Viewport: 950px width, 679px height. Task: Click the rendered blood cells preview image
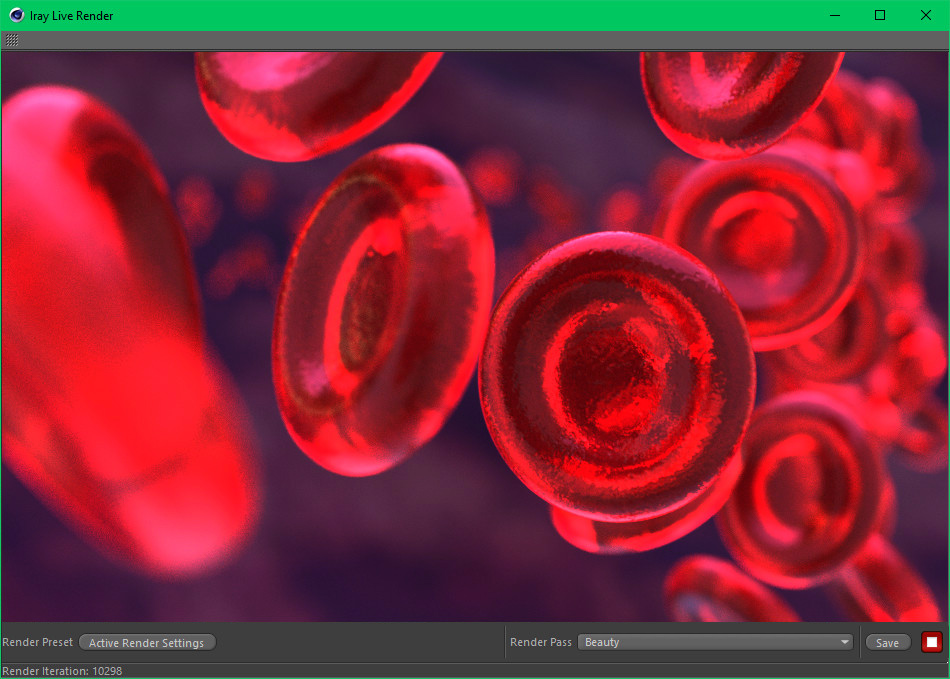pos(474,336)
